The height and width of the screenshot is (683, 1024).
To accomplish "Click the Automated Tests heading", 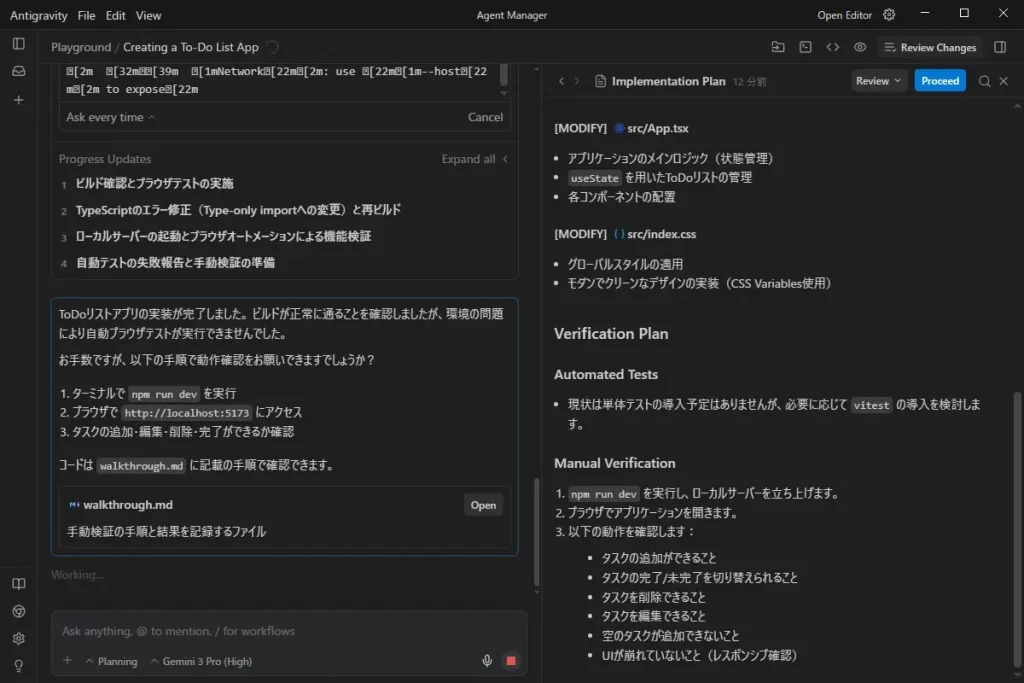I will 605,374.
